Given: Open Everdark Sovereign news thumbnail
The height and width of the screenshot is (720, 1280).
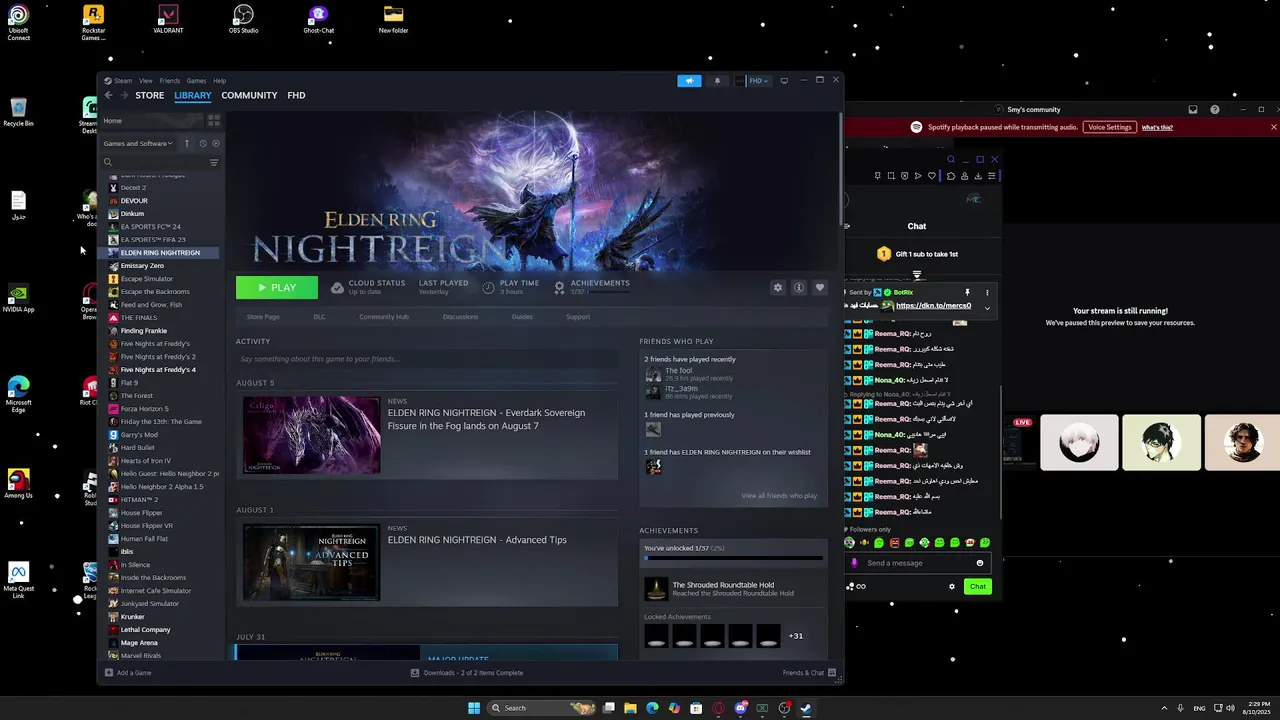Looking at the screenshot, I should coord(311,435).
